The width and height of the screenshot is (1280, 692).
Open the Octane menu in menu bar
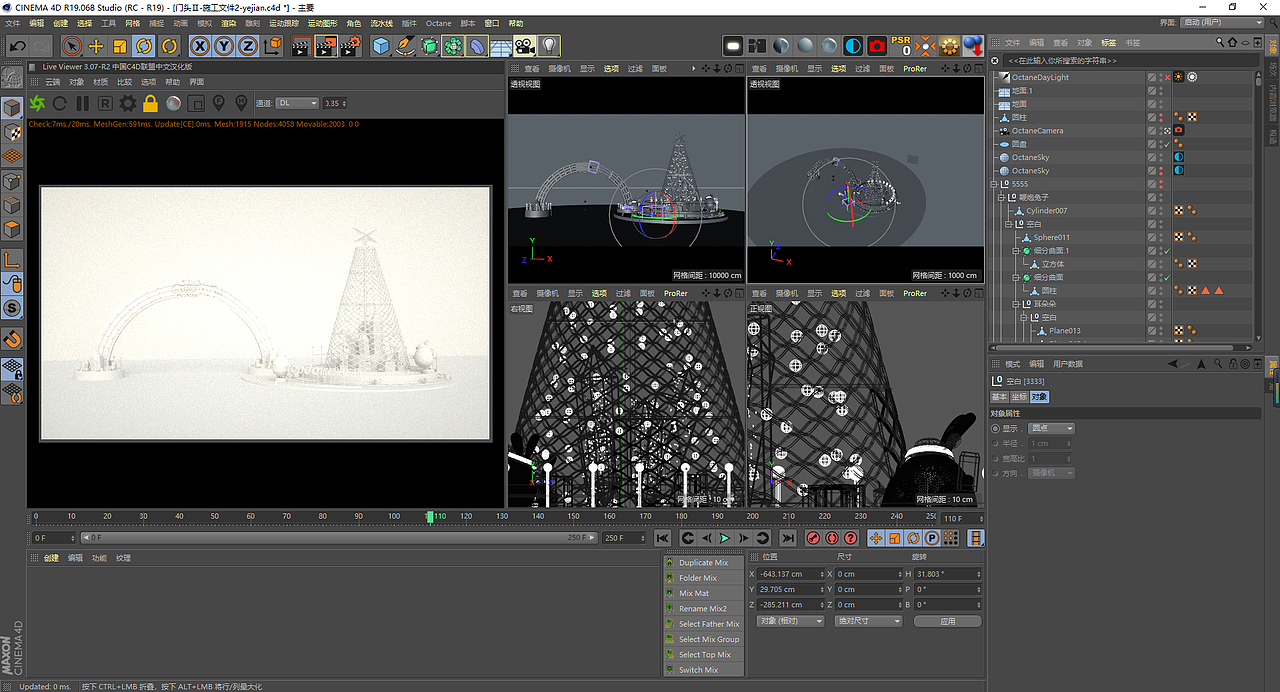[438, 23]
